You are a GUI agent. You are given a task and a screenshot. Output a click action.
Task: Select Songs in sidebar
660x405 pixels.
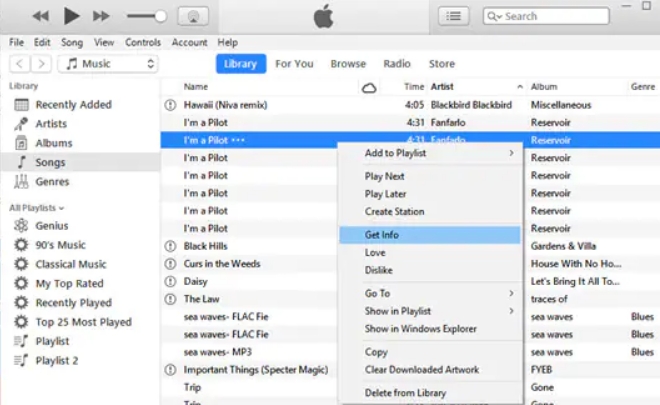point(80,162)
